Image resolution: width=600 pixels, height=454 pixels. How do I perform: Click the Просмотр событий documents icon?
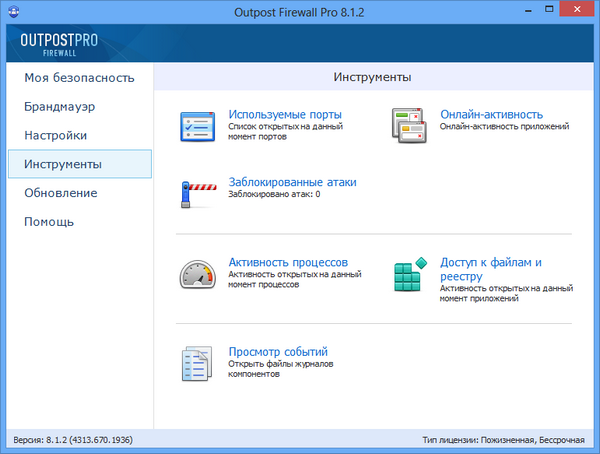click(x=198, y=363)
